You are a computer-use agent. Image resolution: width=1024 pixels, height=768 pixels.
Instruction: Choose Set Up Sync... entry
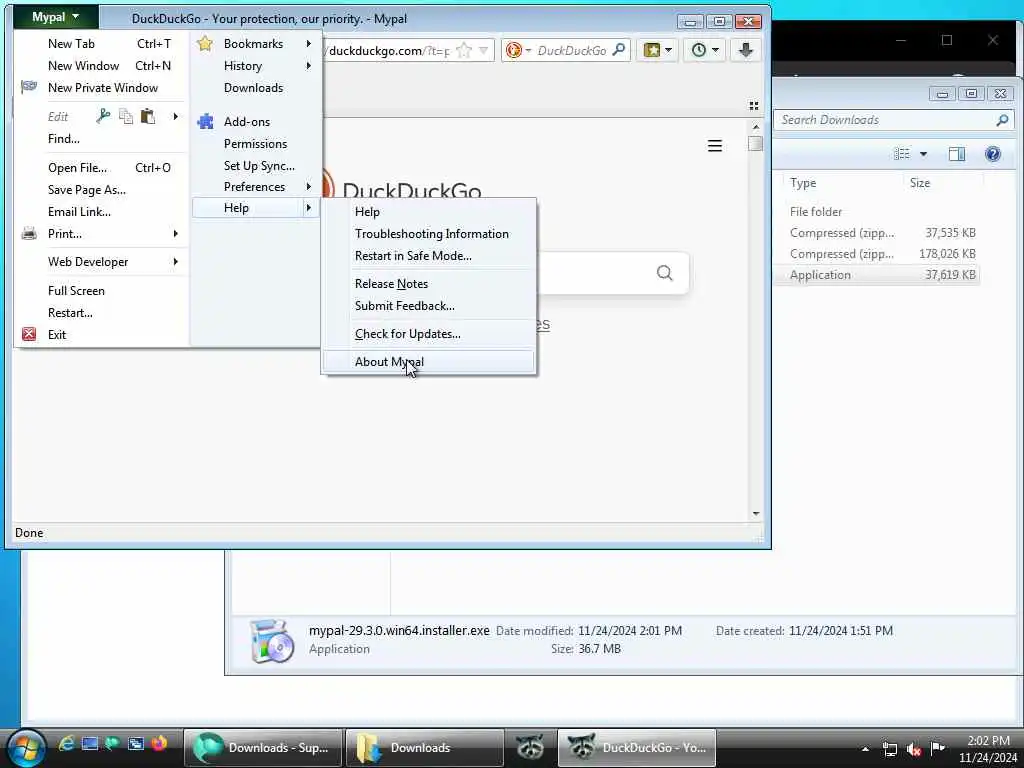(259, 165)
